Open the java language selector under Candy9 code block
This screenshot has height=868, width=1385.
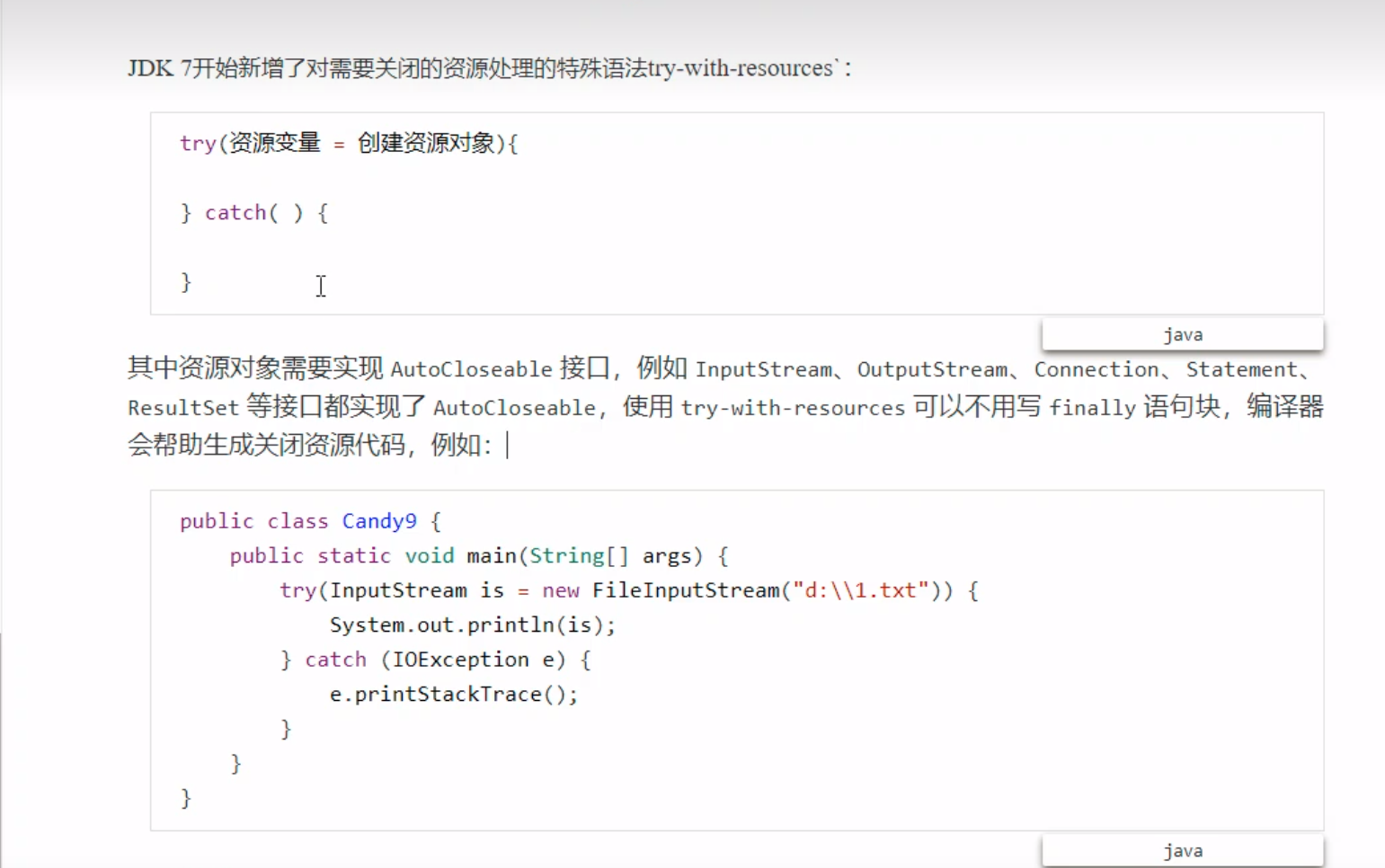coord(1182,851)
